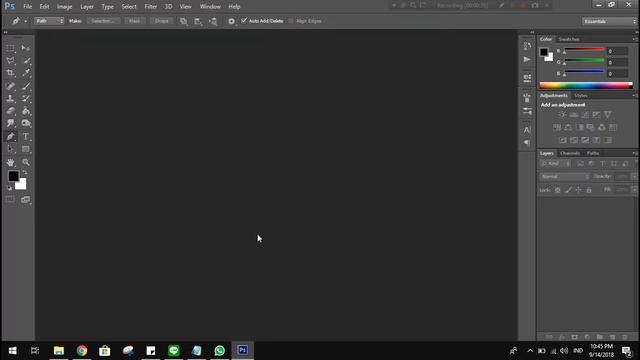Select the Brush tool
This screenshot has height=360, width=640.
[26, 86]
